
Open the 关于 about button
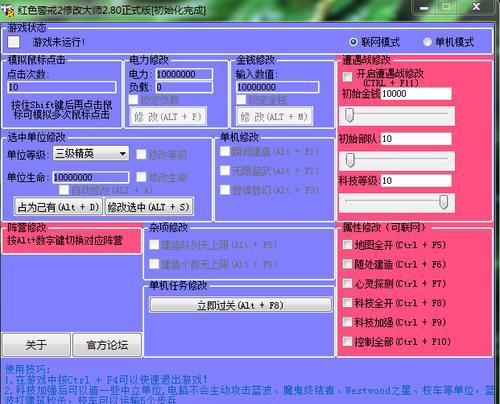[36, 345]
